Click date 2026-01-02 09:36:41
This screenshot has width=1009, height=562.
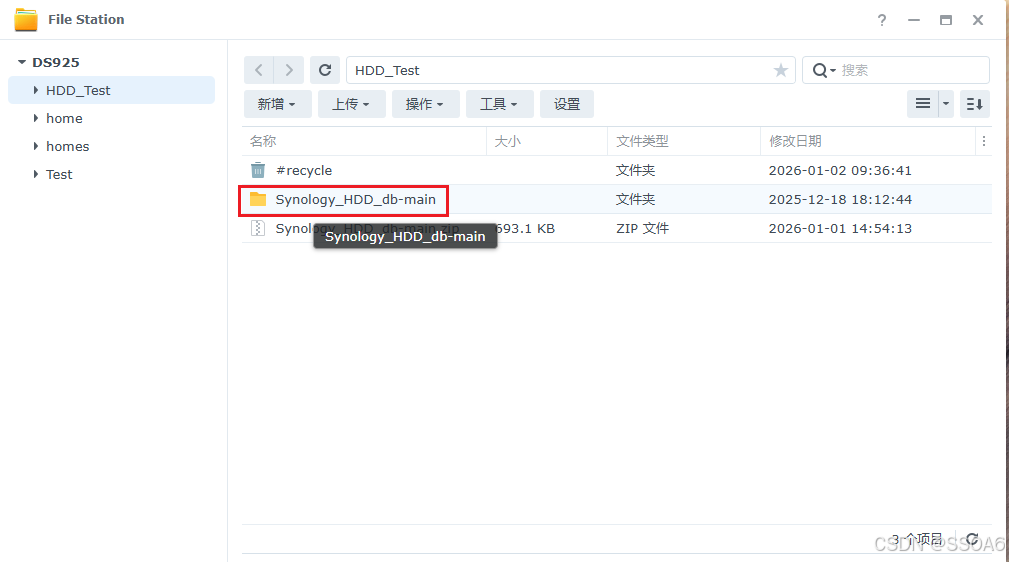pyautogui.click(x=840, y=171)
